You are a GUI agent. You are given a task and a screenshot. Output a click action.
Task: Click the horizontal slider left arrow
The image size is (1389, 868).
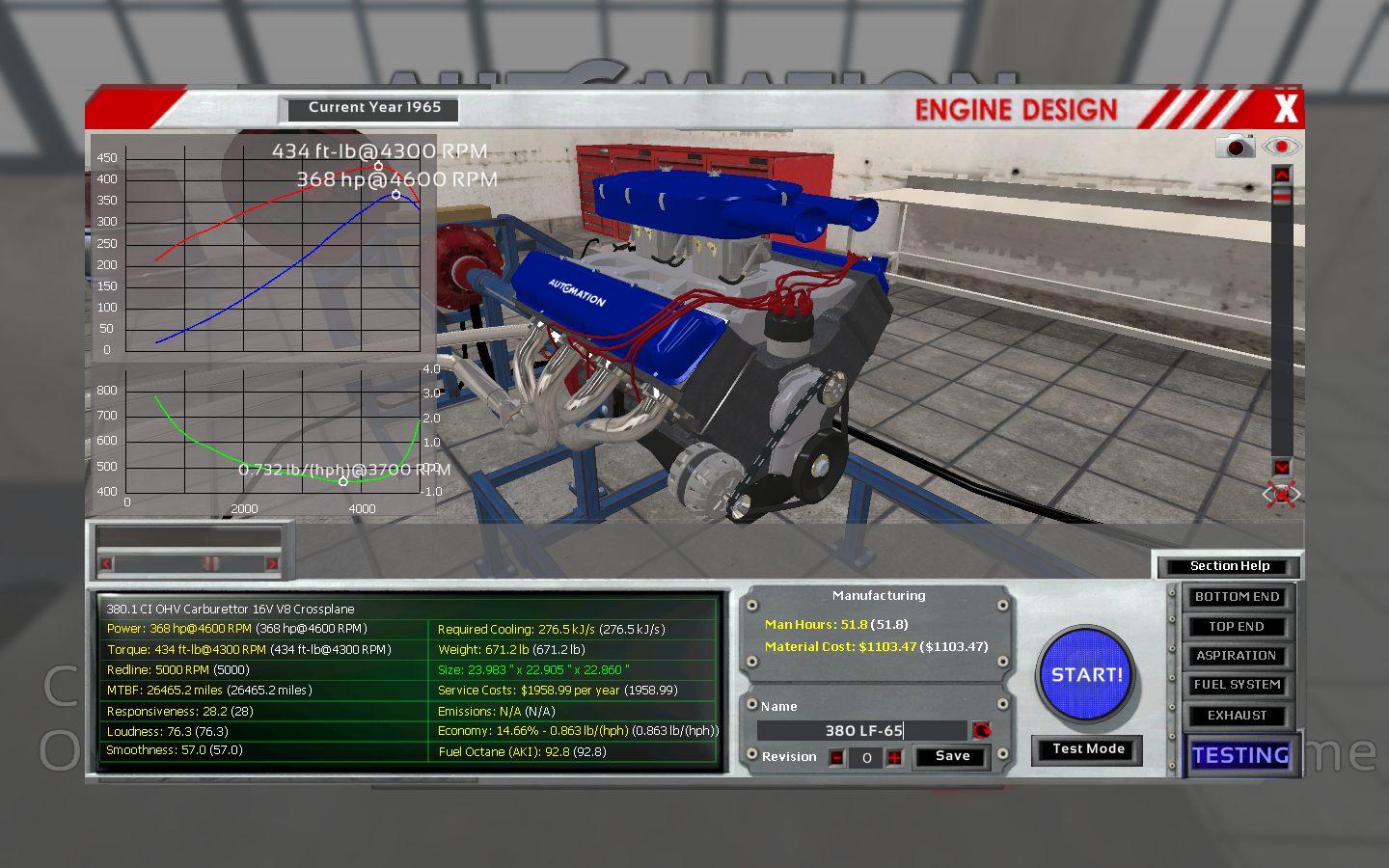[x=106, y=563]
